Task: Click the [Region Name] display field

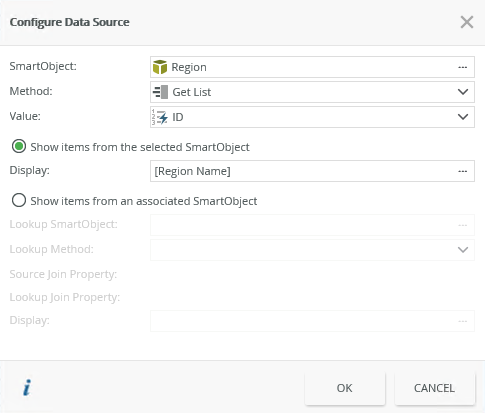Action: click(x=312, y=171)
